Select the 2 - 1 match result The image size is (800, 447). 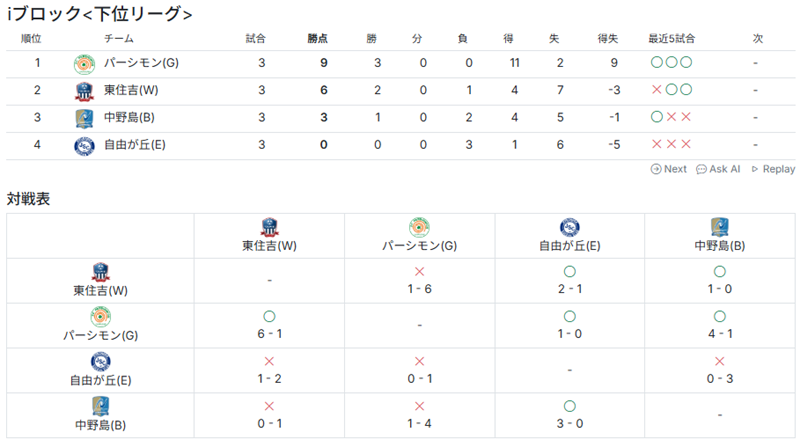(569, 290)
